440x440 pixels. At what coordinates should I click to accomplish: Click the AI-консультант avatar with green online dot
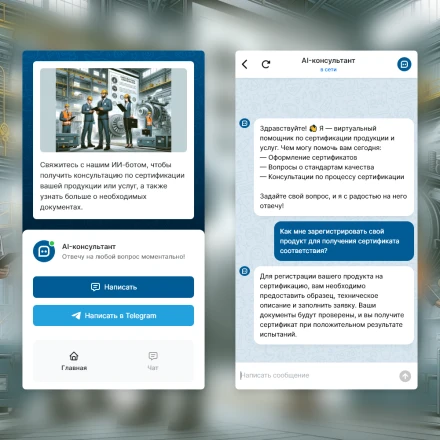pos(44,251)
